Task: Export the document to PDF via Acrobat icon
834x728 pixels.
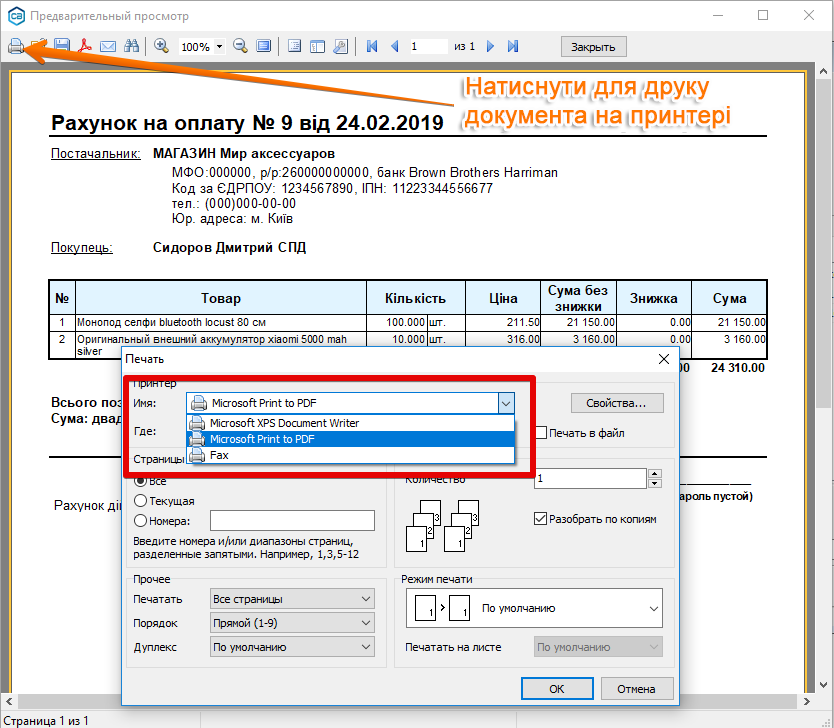Action: (85, 46)
